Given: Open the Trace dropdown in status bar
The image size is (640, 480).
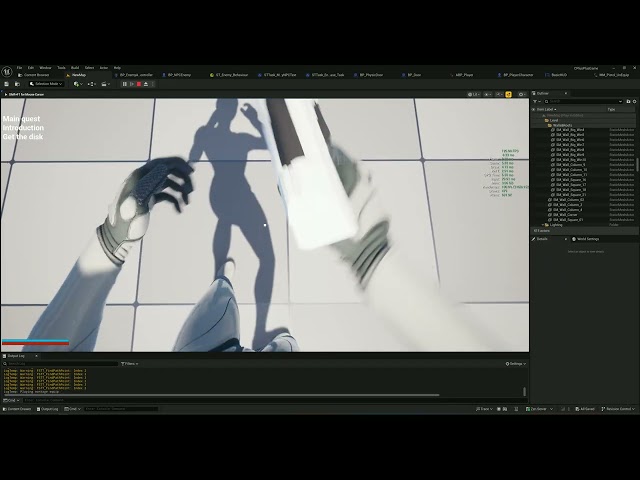Looking at the screenshot, I should tap(484, 409).
